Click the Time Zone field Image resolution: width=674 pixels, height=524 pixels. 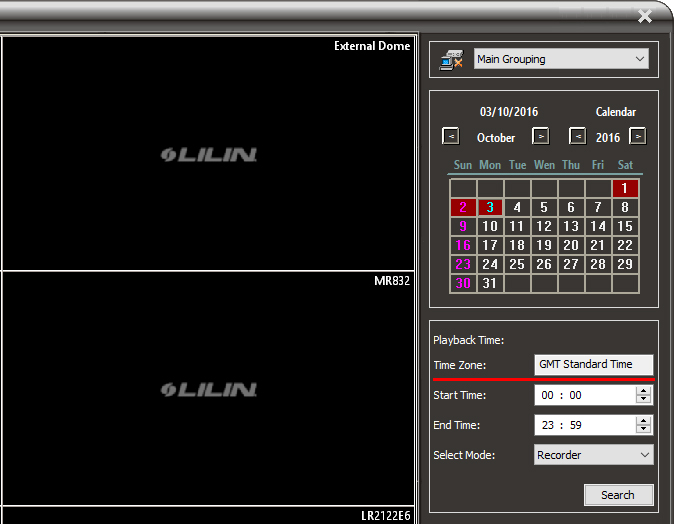(x=593, y=365)
